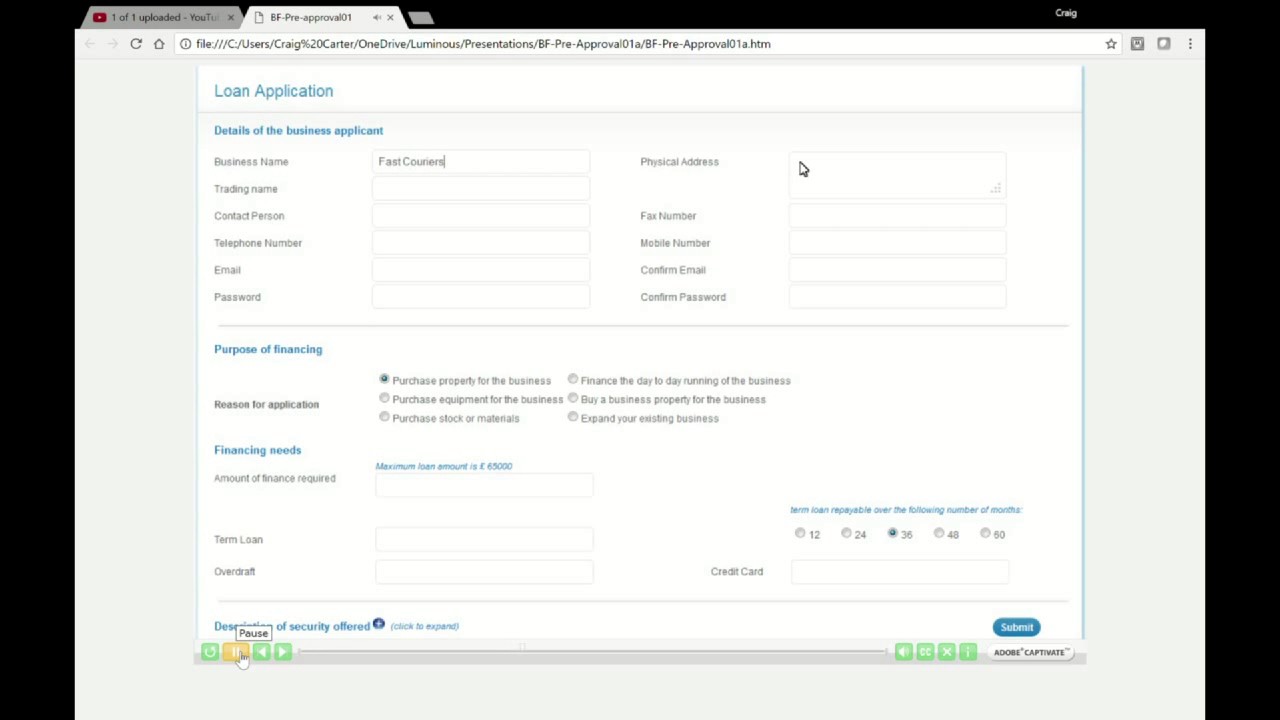The height and width of the screenshot is (720, 1280).
Task: Click the Telephone Number field
Action: 481,243
